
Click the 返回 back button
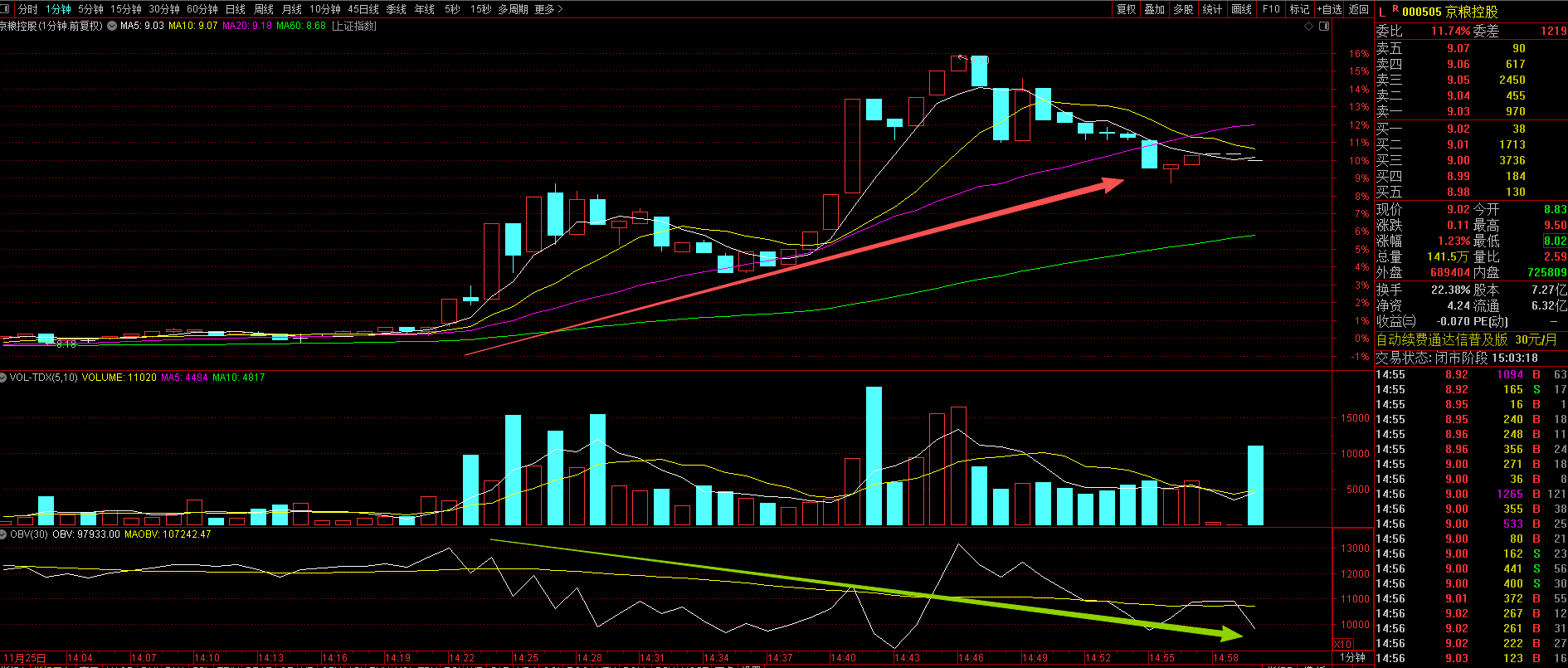click(1359, 9)
